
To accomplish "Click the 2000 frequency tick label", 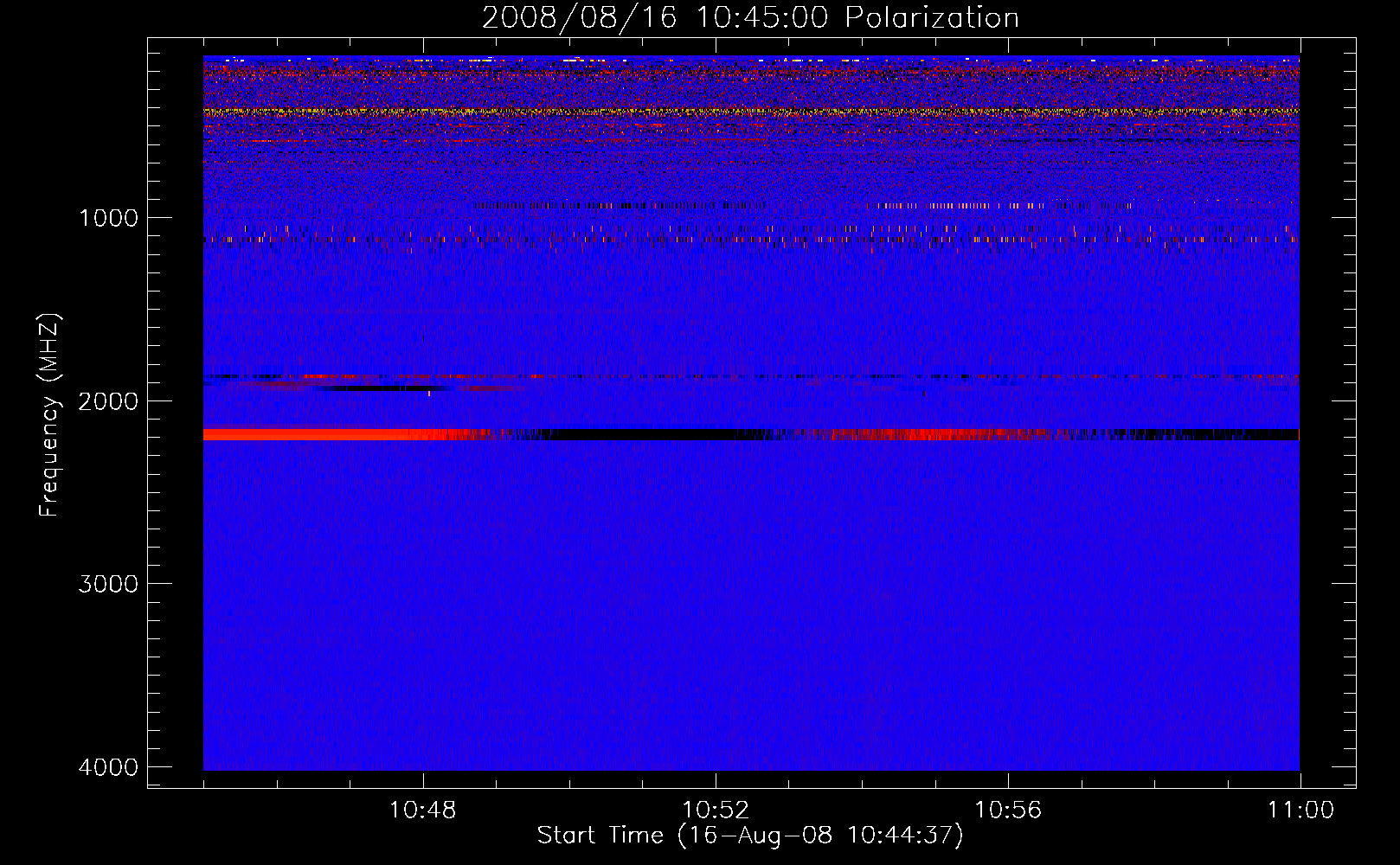I will coord(108,400).
